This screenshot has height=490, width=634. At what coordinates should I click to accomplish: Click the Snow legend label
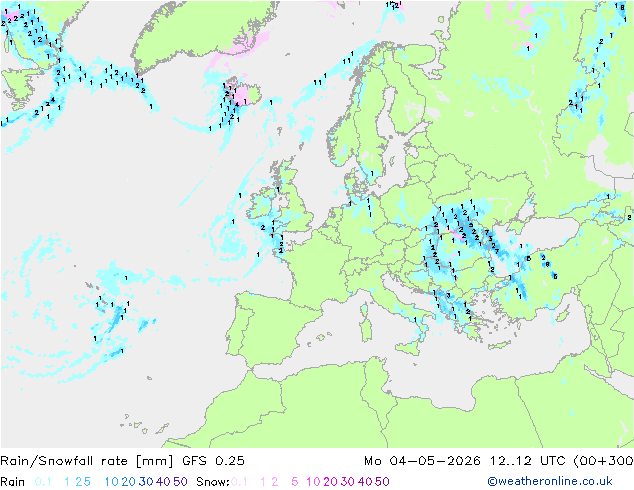pyautogui.click(x=213, y=482)
